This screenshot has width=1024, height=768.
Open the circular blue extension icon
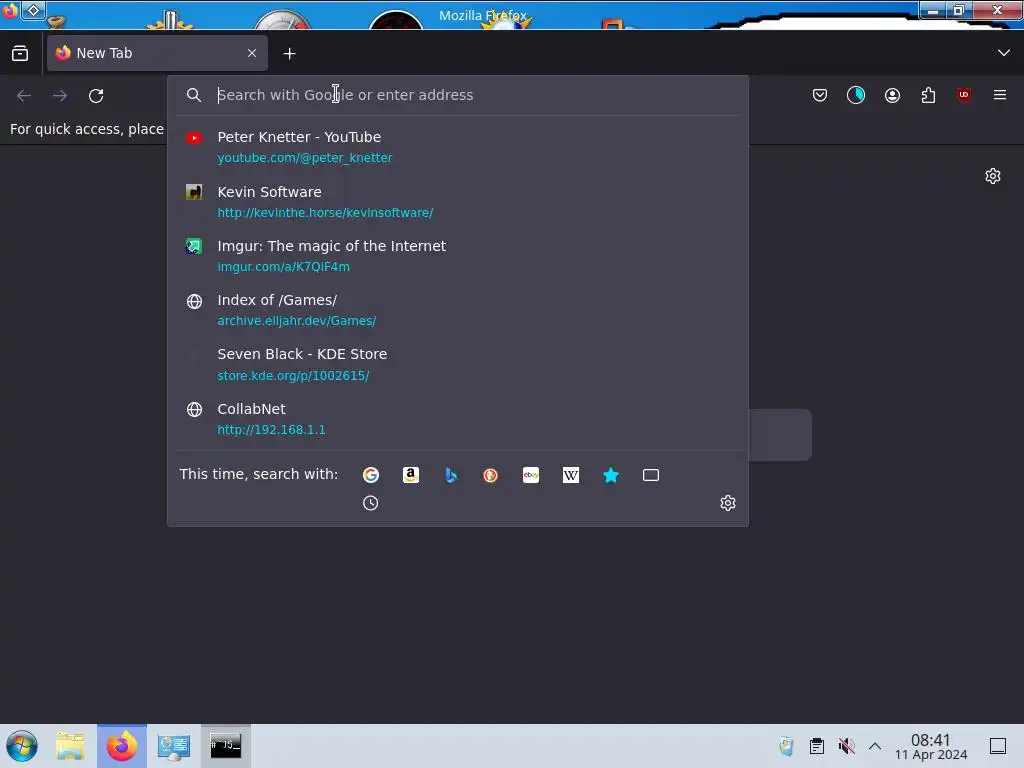pyautogui.click(x=856, y=95)
